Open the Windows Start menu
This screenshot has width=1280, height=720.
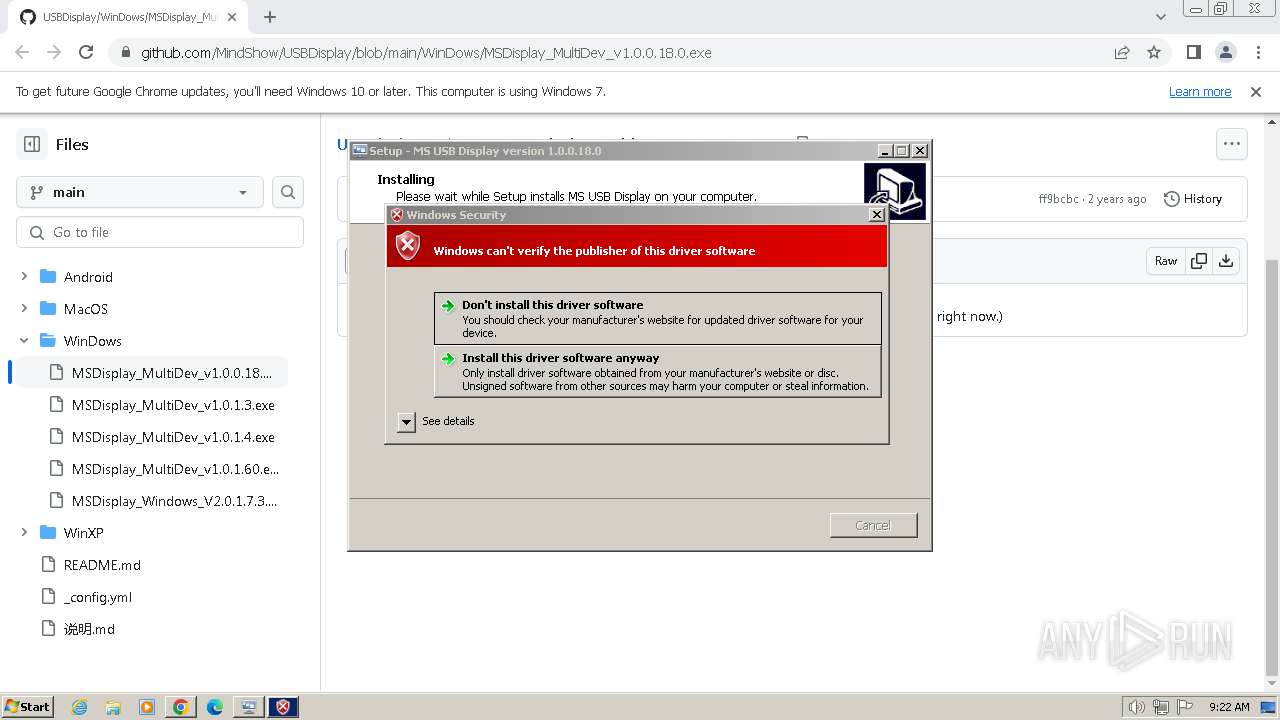coord(27,707)
